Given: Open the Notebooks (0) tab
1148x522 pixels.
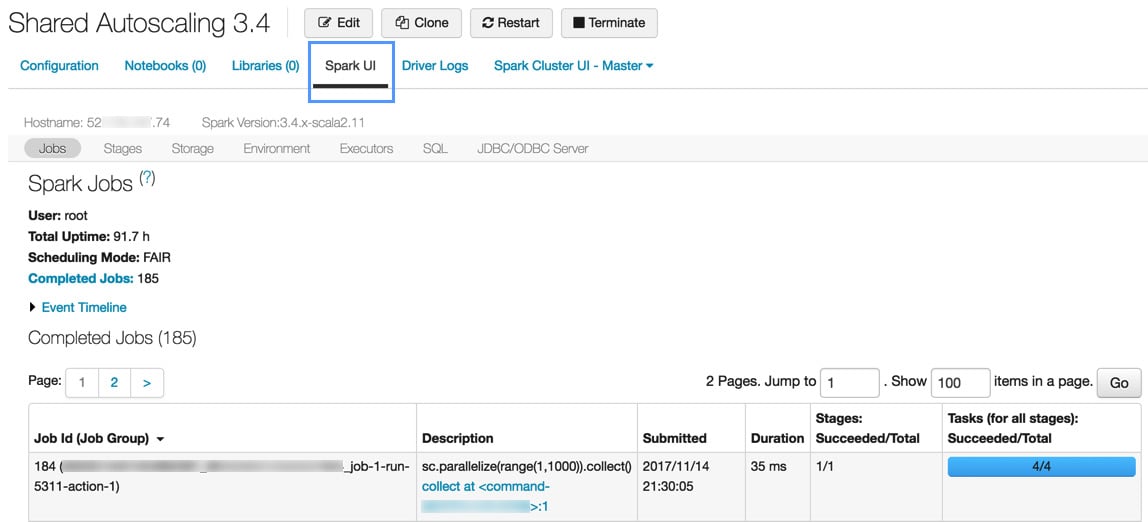Looking at the screenshot, I should coord(165,66).
